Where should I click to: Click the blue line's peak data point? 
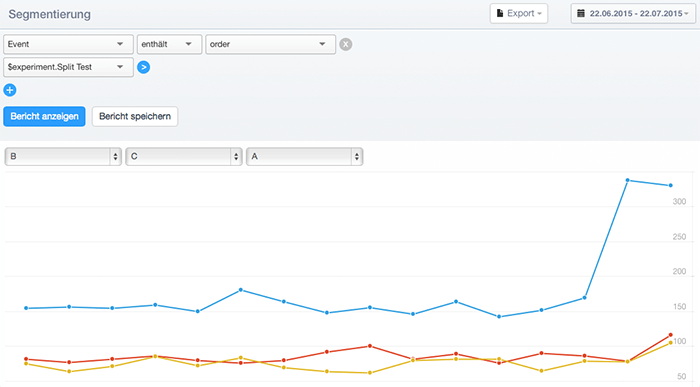tap(627, 180)
